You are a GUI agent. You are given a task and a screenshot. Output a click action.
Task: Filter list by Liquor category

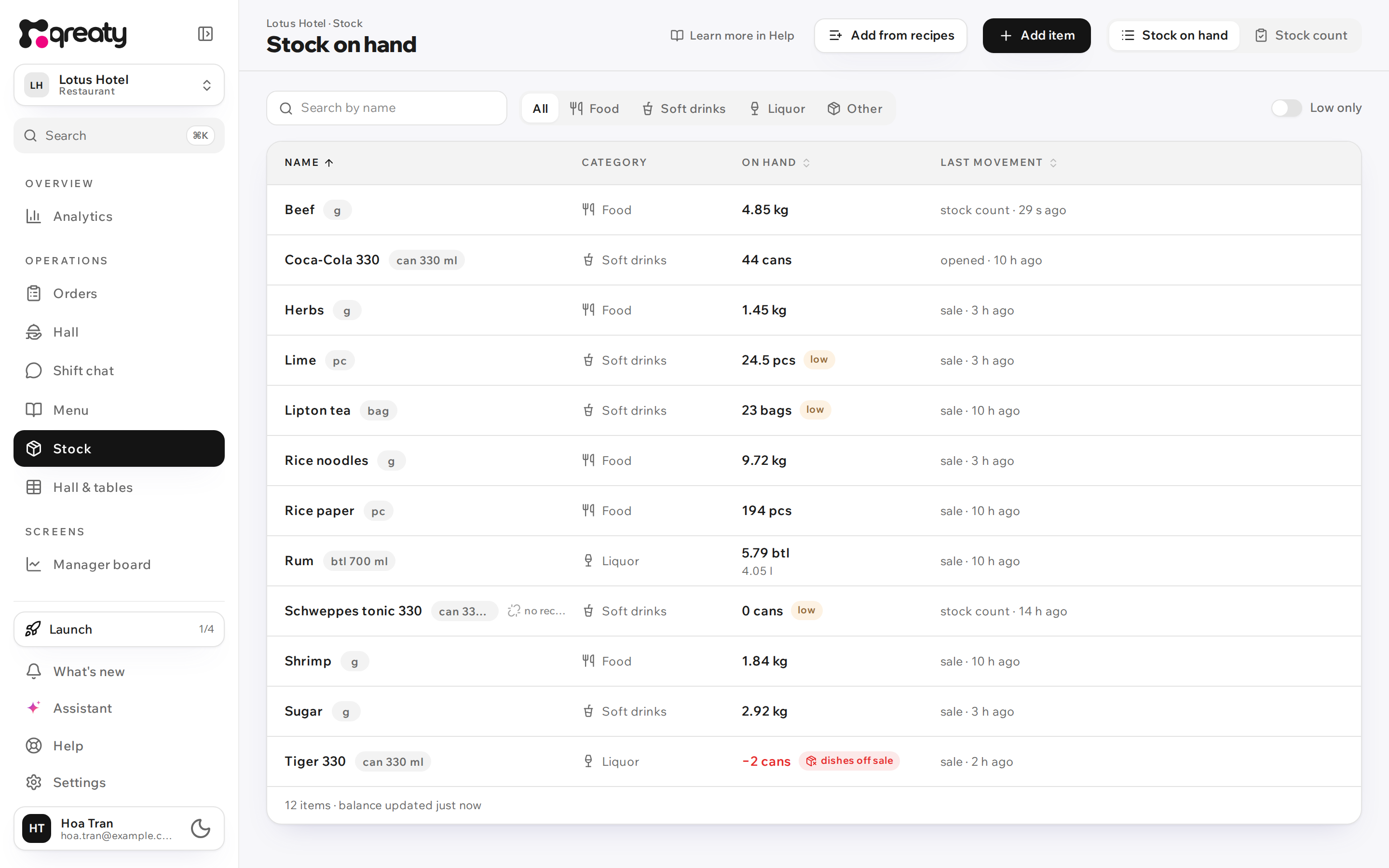pyautogui.click(x=778, y=108)
